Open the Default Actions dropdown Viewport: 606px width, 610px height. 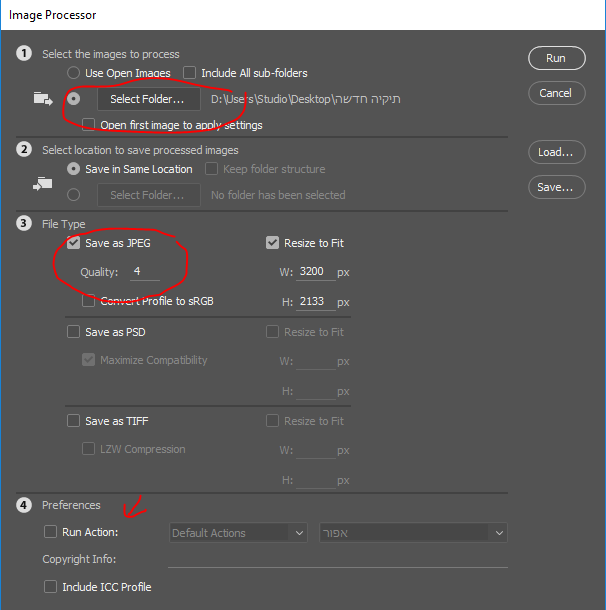(238, 533)
